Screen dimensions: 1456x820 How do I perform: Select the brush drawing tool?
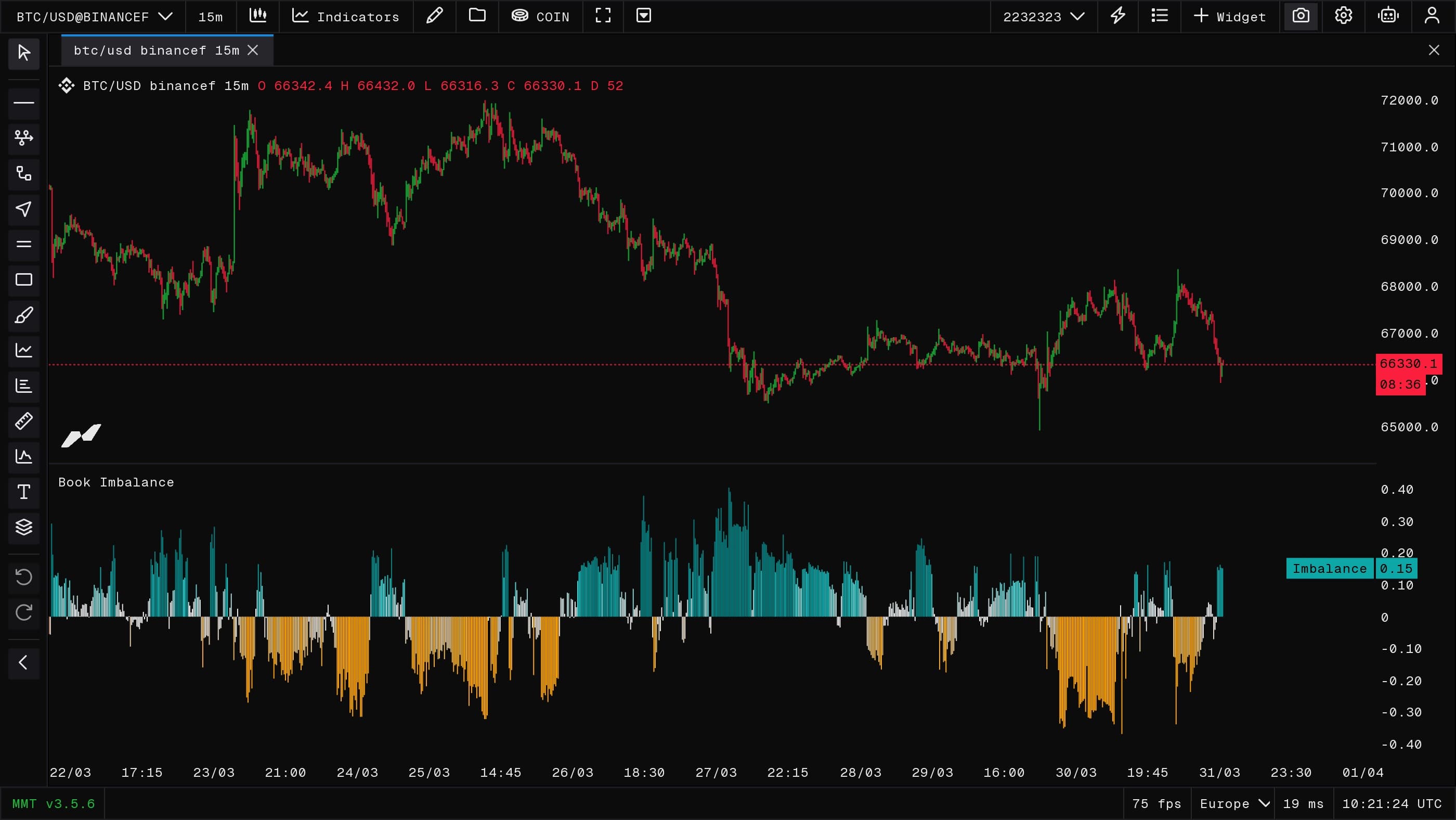tap(24, 315)
